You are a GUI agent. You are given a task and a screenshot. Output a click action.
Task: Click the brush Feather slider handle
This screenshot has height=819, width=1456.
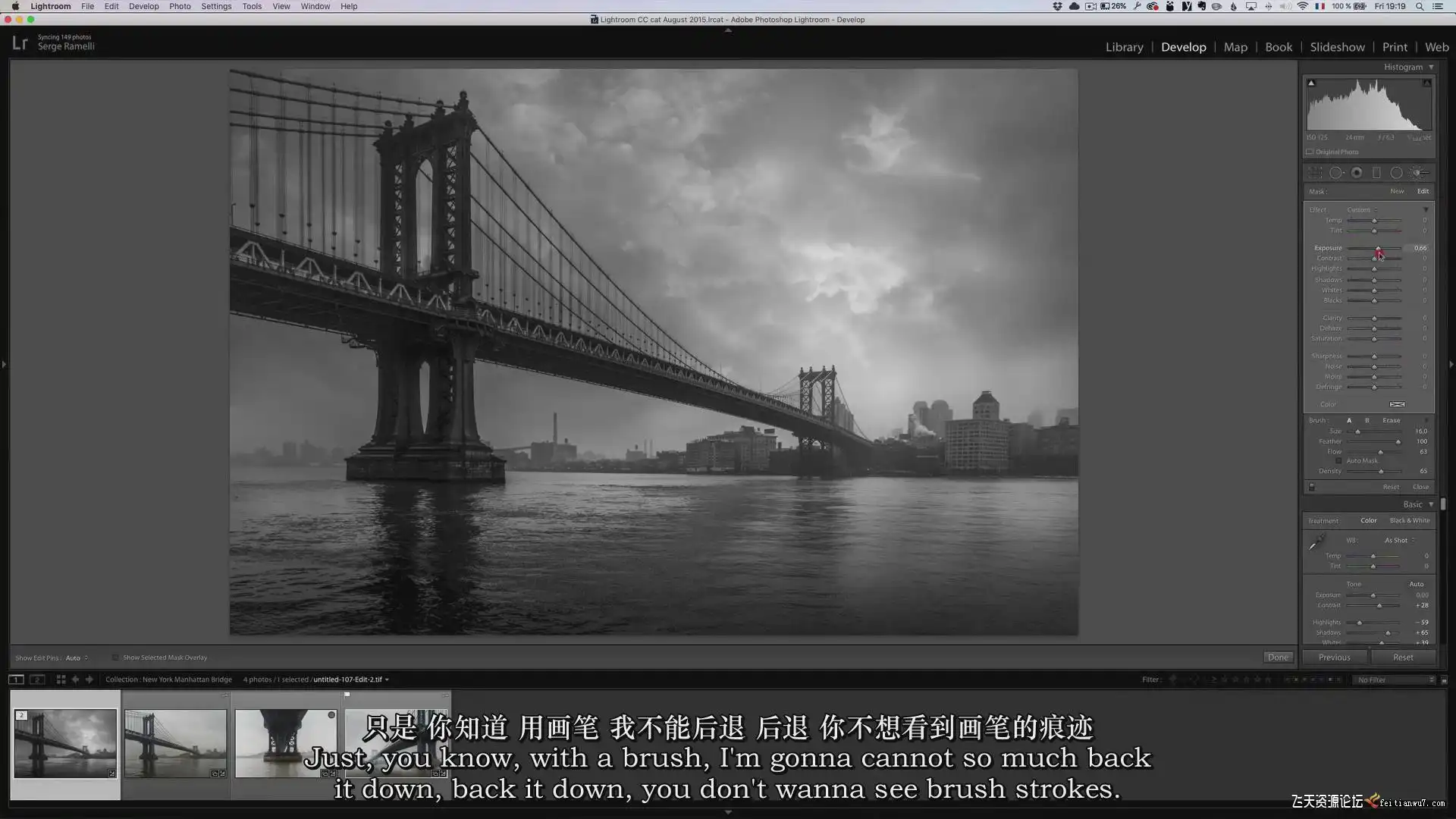1398,441
